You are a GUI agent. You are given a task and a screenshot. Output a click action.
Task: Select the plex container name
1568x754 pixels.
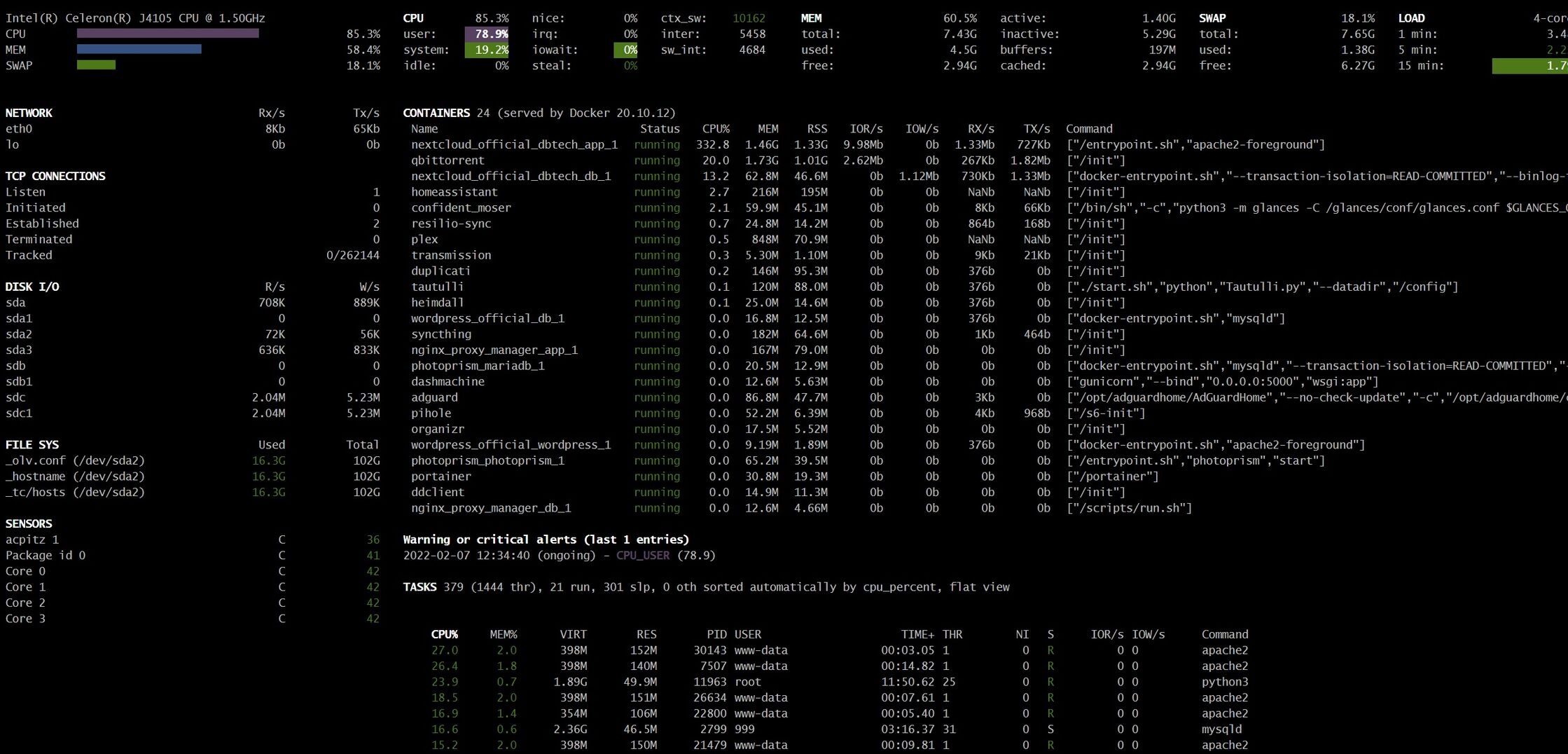coord(424,239)
